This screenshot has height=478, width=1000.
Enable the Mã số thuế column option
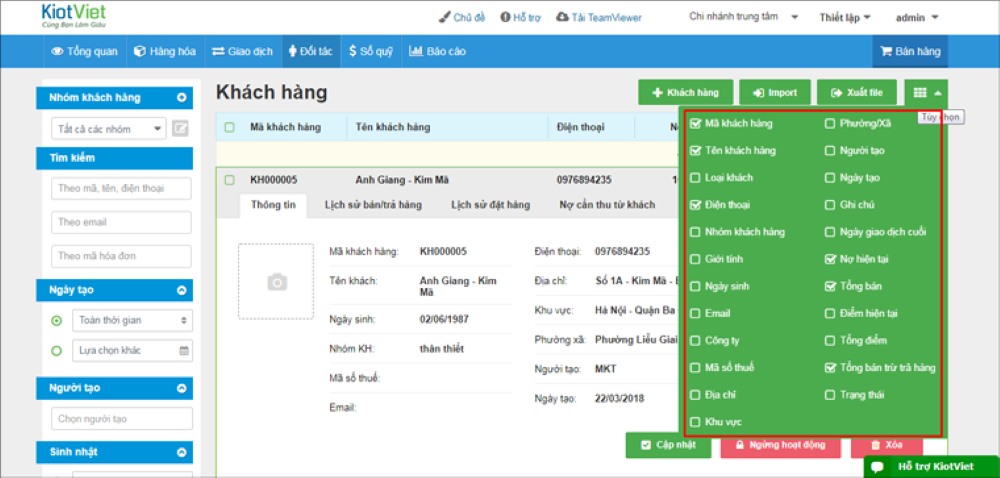tap(695, 368)
